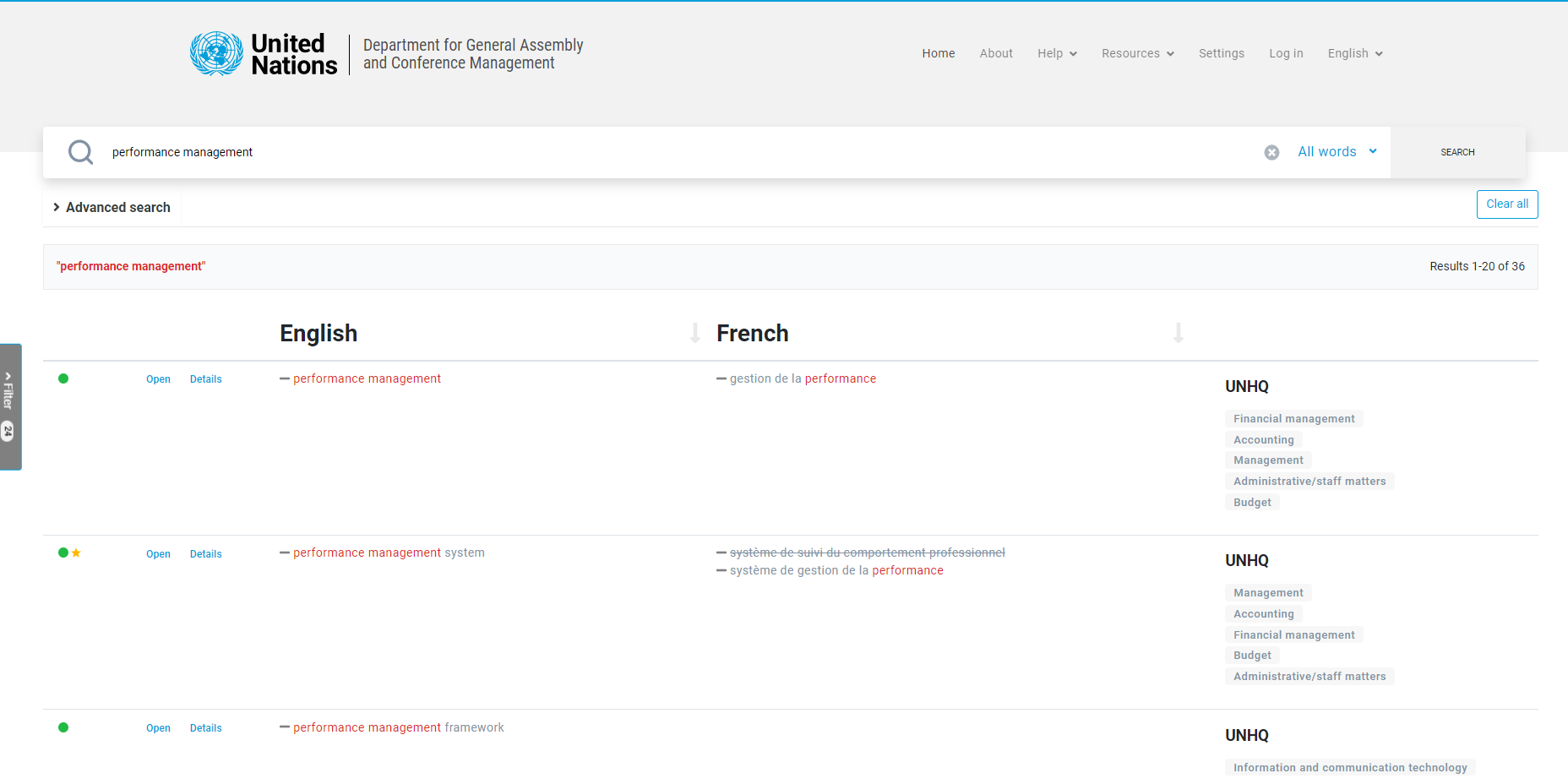Image resolution: width=1568 pixels, height=784 pixels.
Task: Clear search text with the X icon
Action: point(1271,152)
